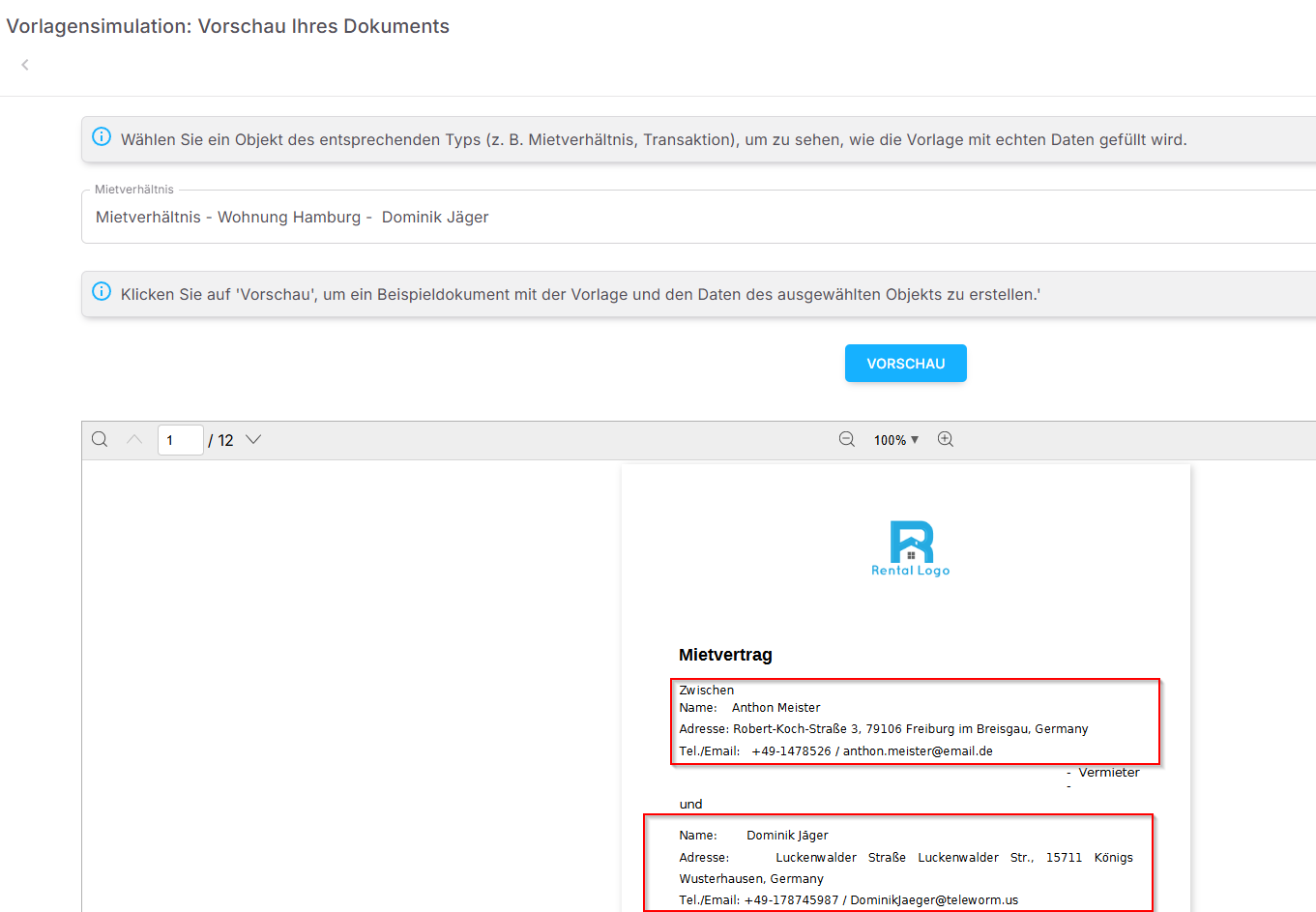Click the Vermieter label in the document
Screen dimensions: 1316x912
[x=1108, y=773]
